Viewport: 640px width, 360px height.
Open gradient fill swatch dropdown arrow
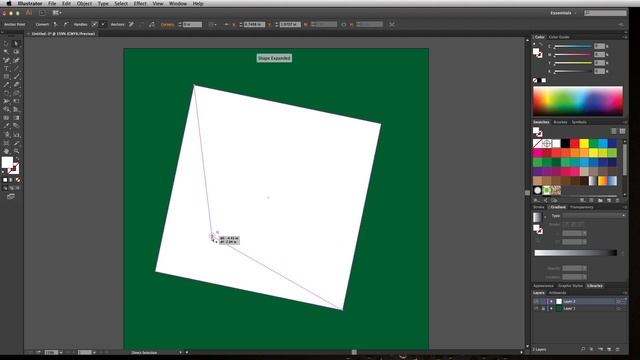pyautogui.click(x=545, y=217)
